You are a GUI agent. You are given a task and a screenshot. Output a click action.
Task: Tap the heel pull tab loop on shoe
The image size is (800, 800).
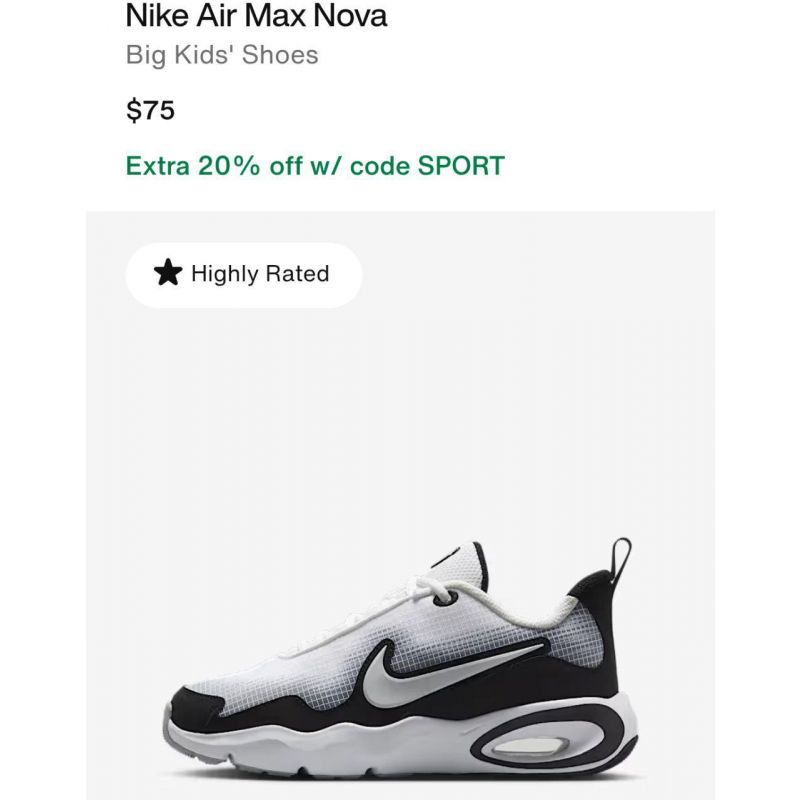point(620,560)
